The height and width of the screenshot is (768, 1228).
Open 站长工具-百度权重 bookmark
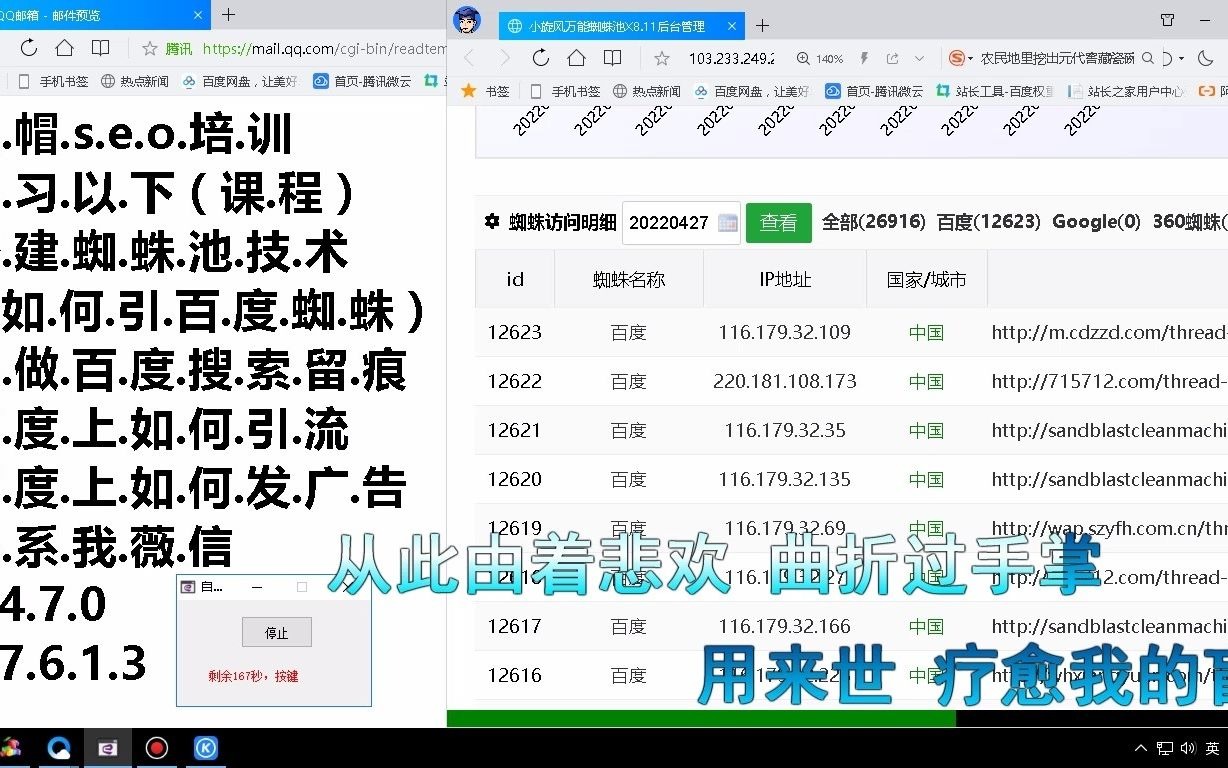click(x=994, y=91)
